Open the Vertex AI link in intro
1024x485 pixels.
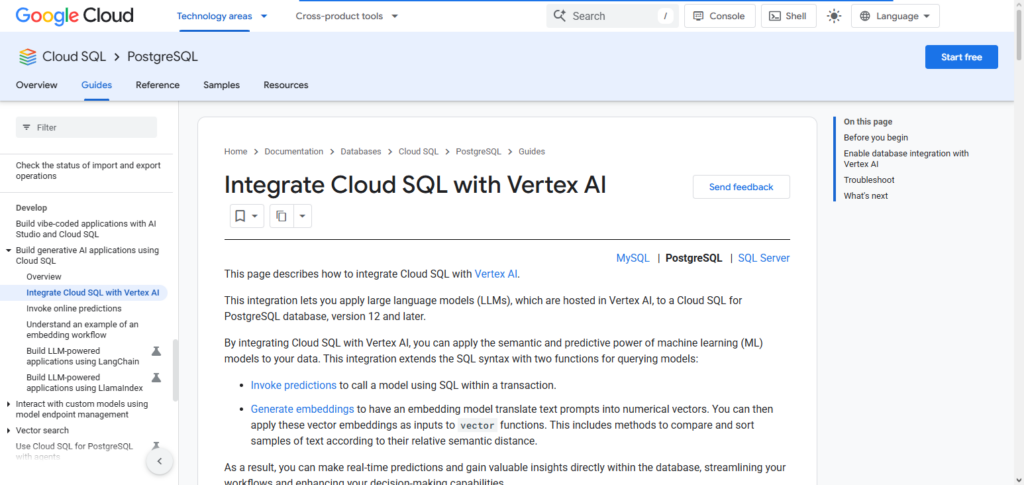click(x=496, y=274)
